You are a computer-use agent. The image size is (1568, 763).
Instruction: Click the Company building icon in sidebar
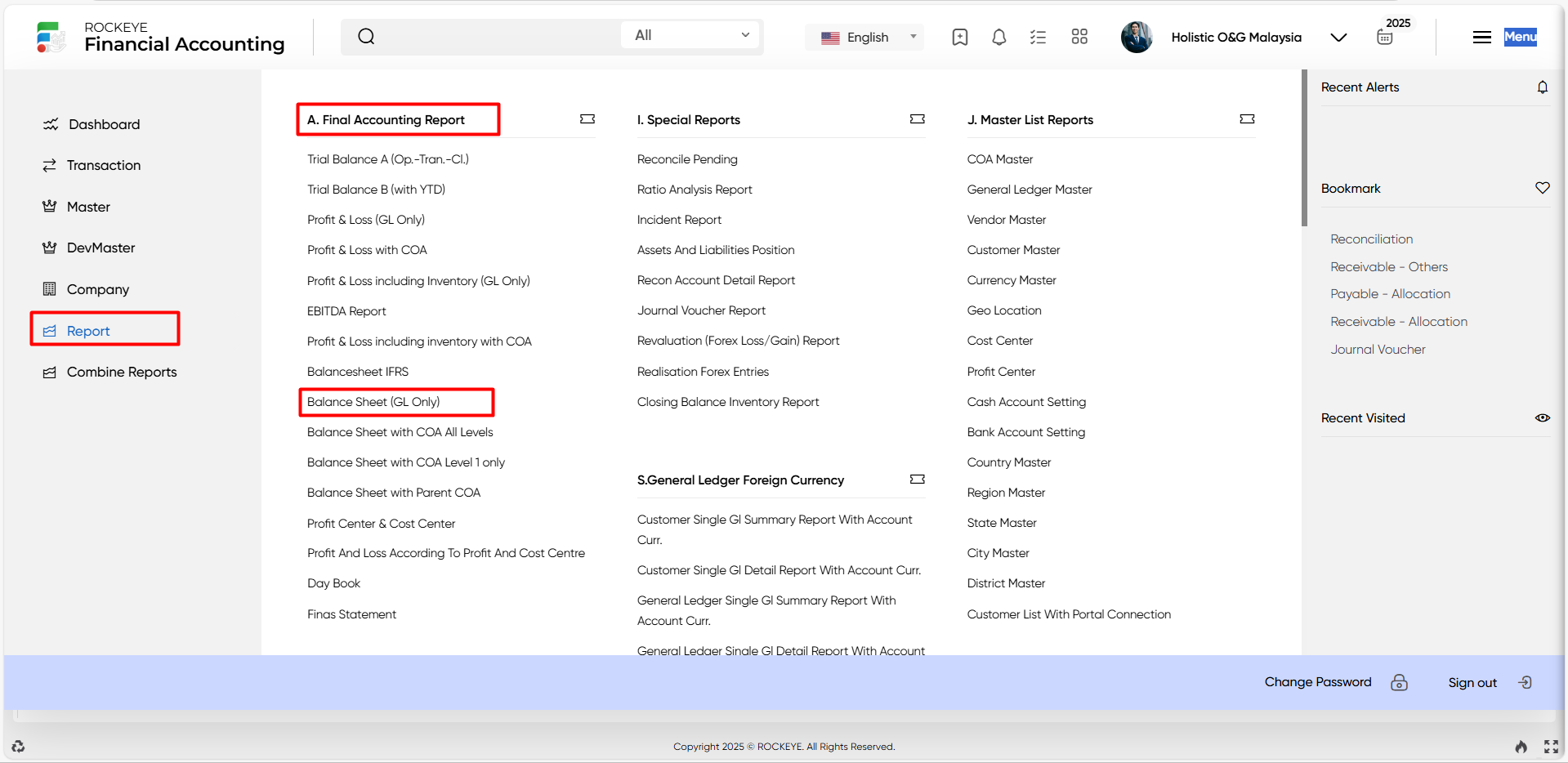50,289
